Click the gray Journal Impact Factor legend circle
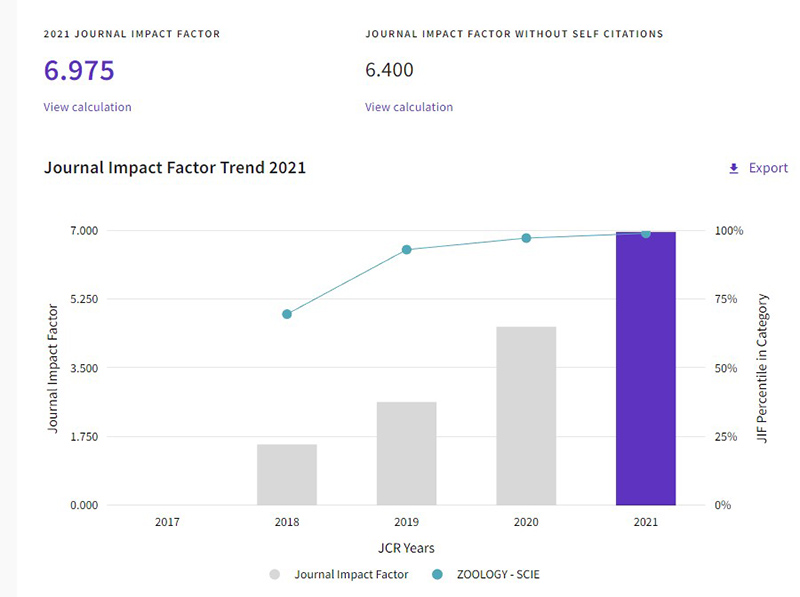The image size is (800, 597). (x=275, y=575)
